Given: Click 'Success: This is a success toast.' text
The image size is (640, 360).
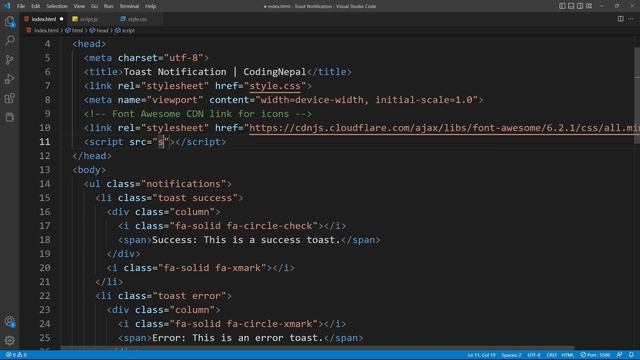Looking at the screenshot, I should [x=246, y=240].
